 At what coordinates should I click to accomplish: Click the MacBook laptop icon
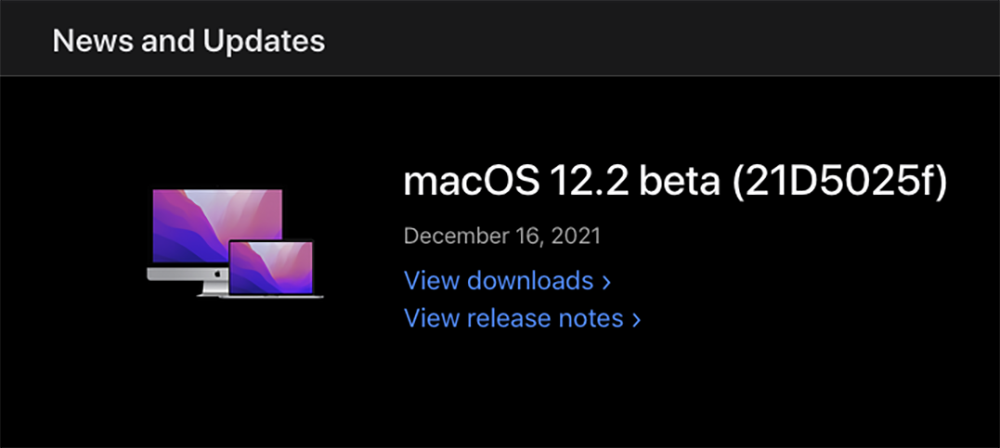(273, 270)
